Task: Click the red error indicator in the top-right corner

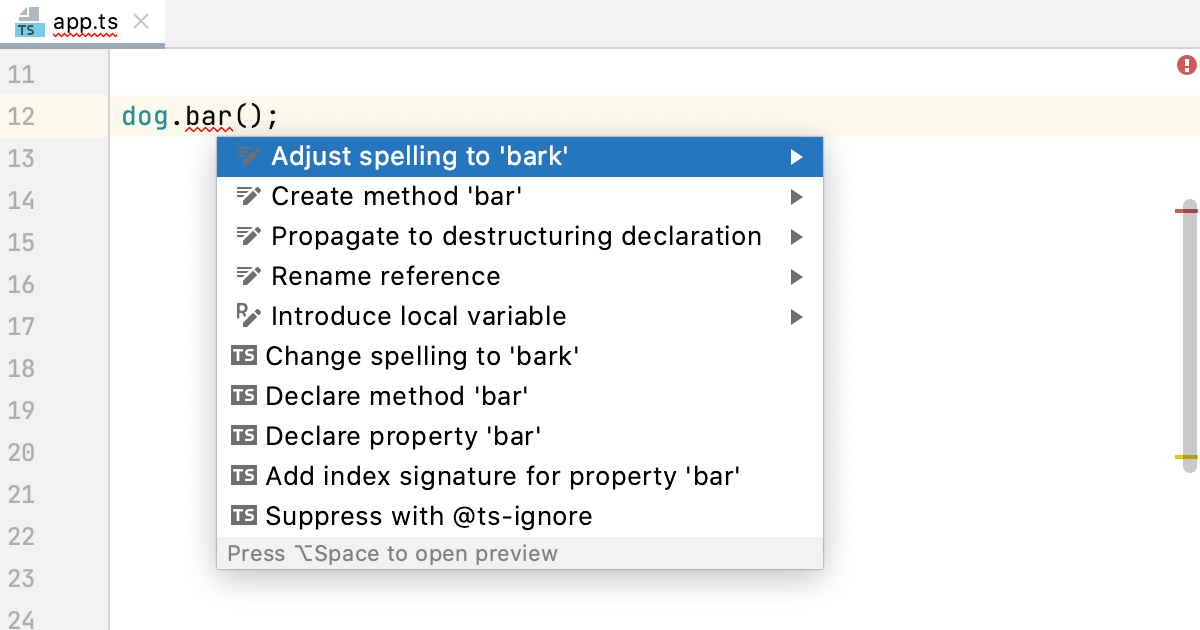Action: 1186,64
